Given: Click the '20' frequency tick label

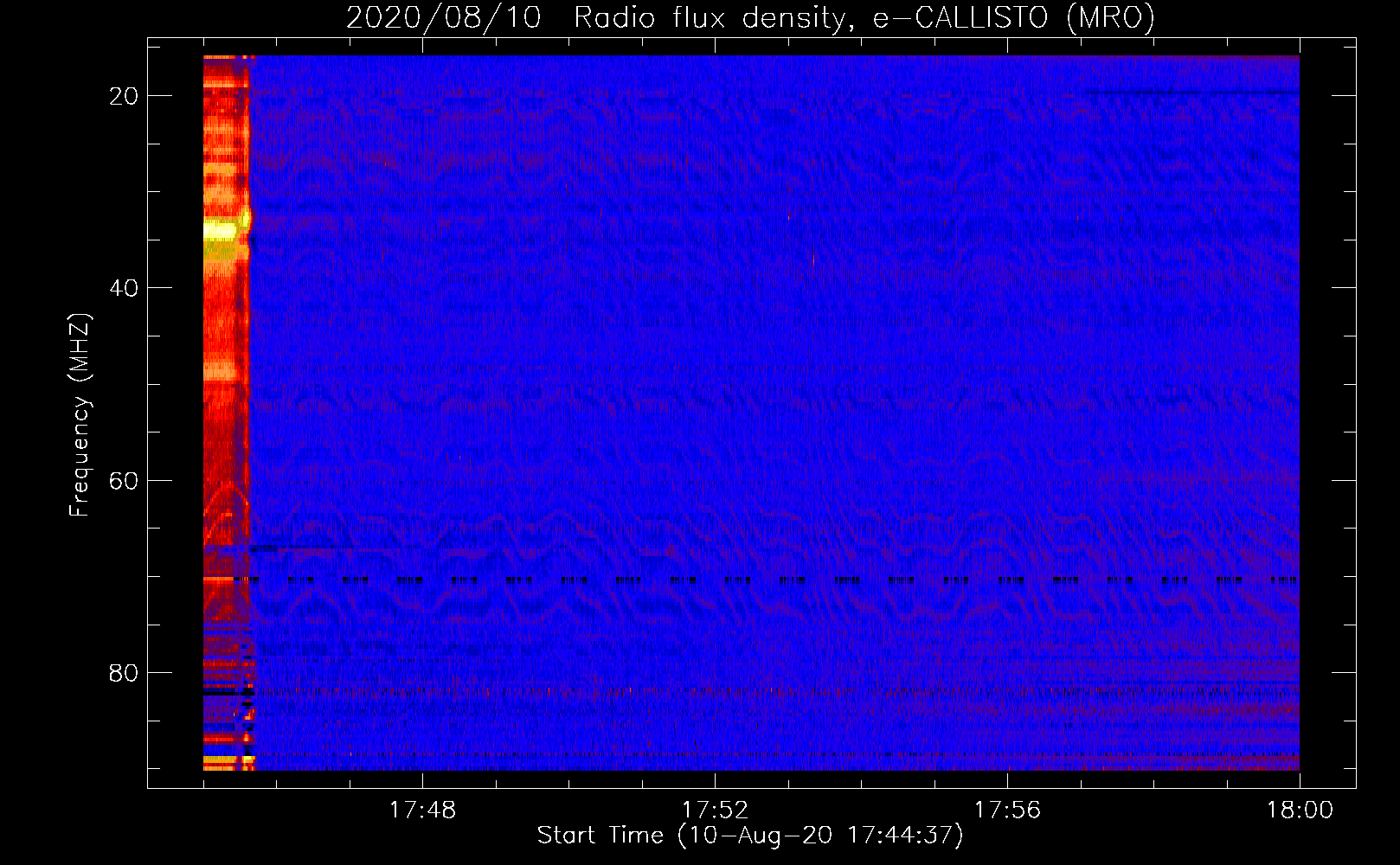Looking at the screenshot, I should point(124,96).
